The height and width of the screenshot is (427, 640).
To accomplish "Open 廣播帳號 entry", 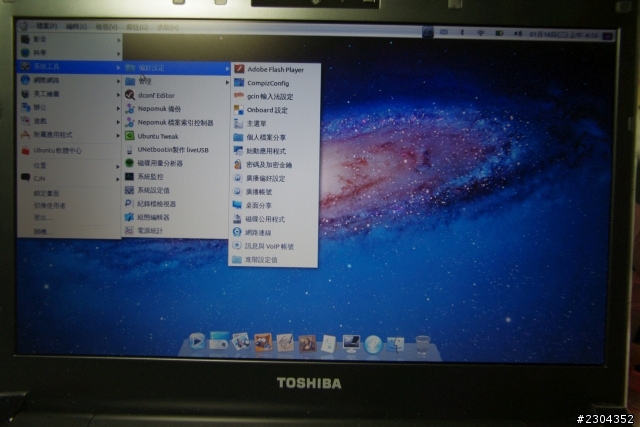I will click(274, 192).
